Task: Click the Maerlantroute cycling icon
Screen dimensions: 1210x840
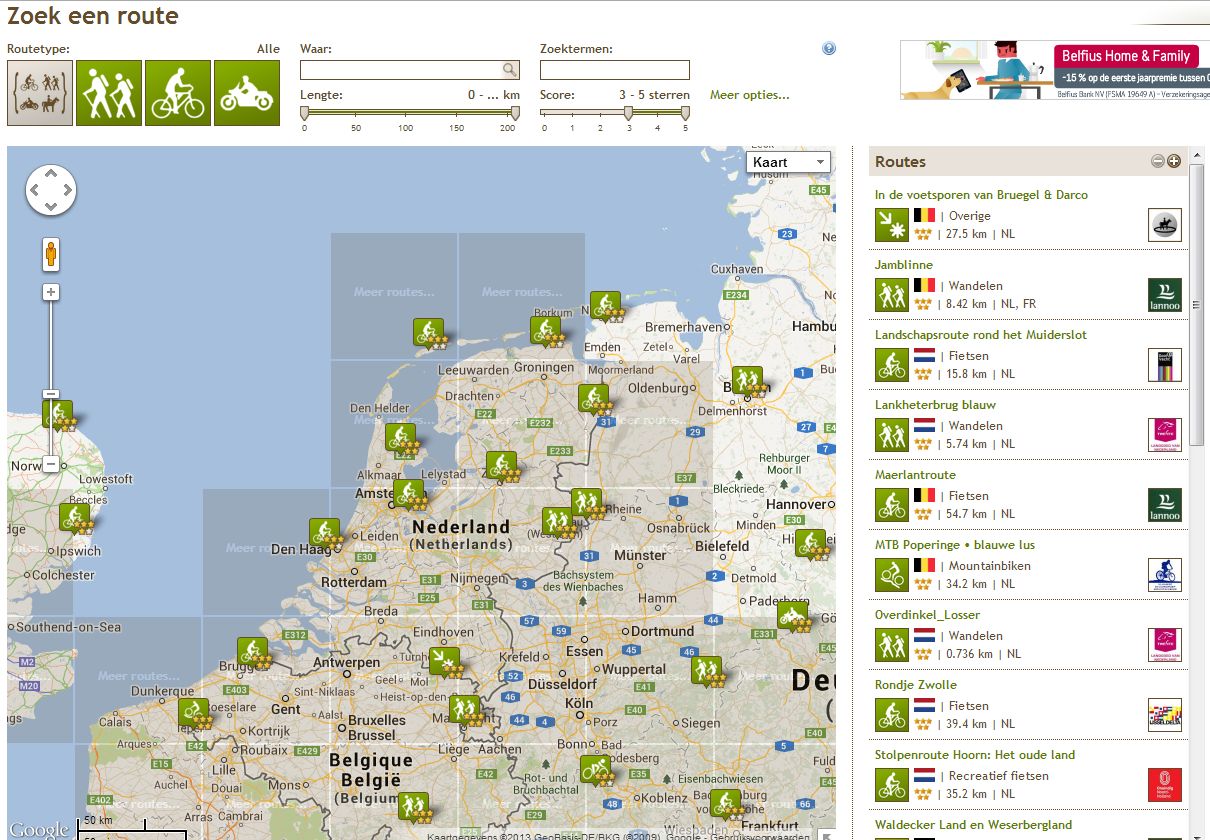Action: 891,504
